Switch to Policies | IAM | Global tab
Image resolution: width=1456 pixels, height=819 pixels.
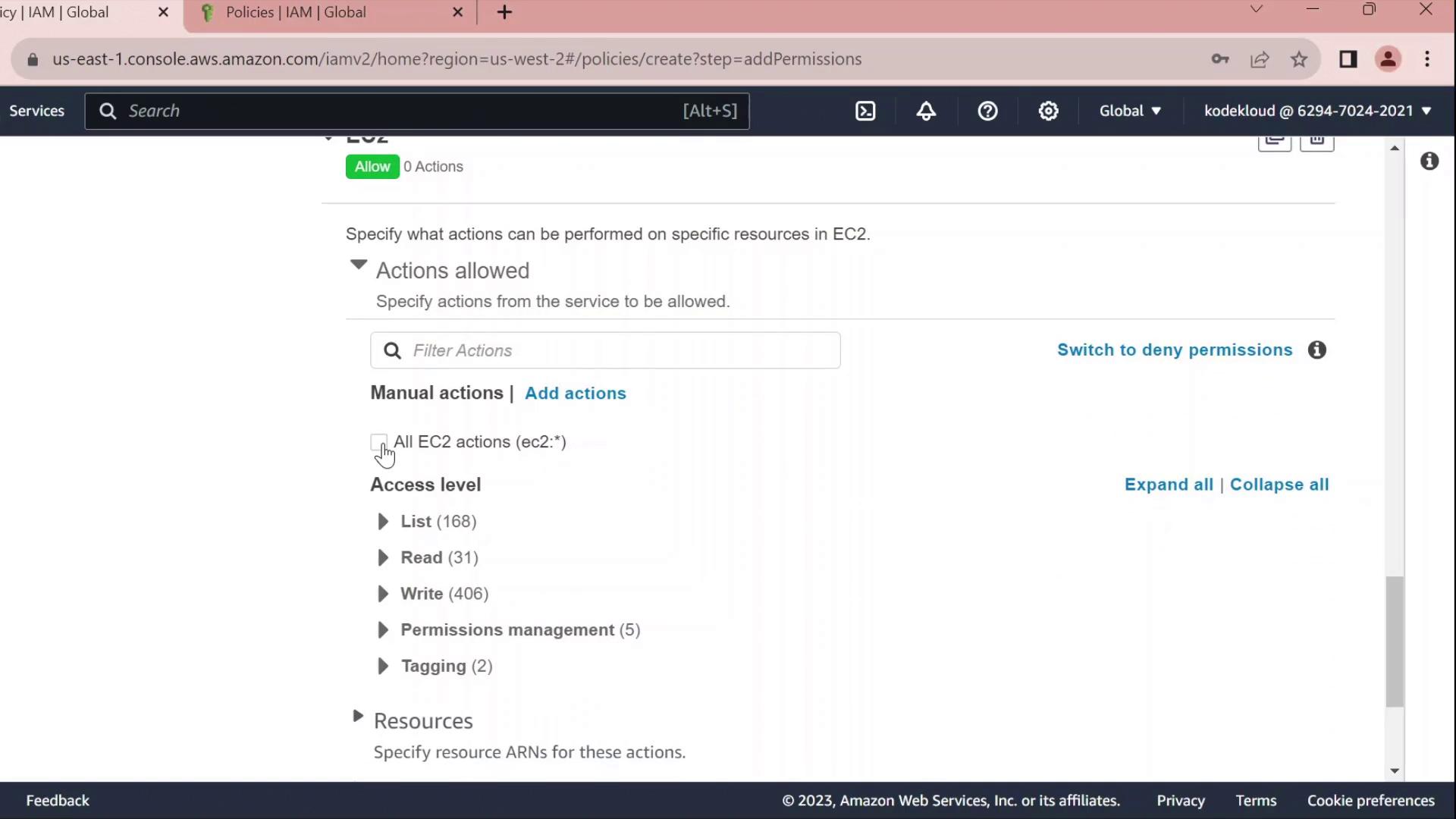(296, 12)
